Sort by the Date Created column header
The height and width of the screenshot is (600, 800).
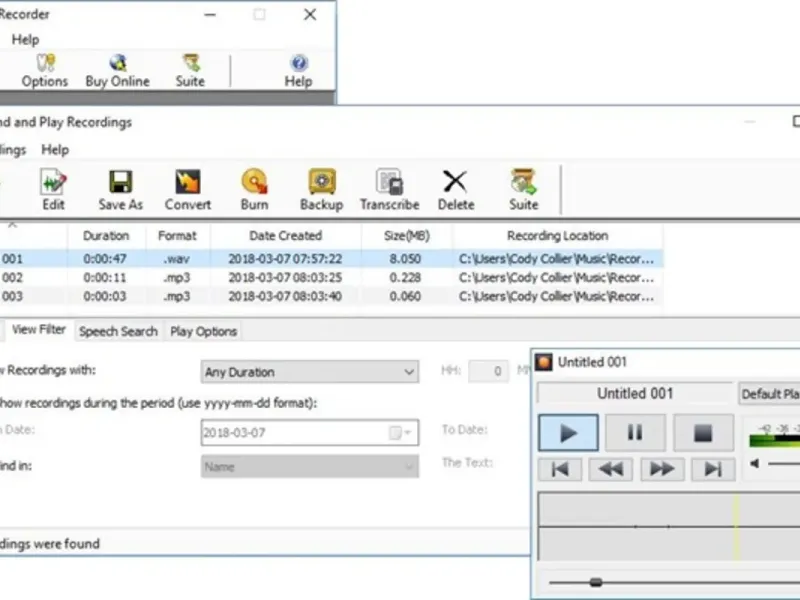pyautogui.click(x=285, y=236)
